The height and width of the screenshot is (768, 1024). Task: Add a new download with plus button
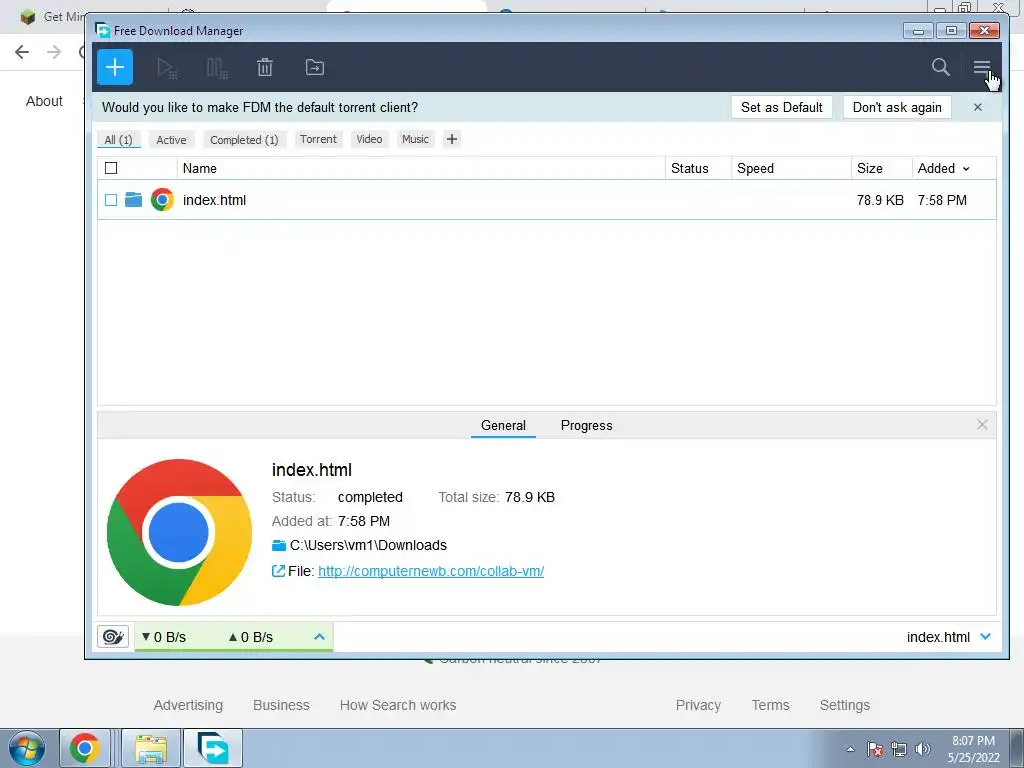(115, 67)
